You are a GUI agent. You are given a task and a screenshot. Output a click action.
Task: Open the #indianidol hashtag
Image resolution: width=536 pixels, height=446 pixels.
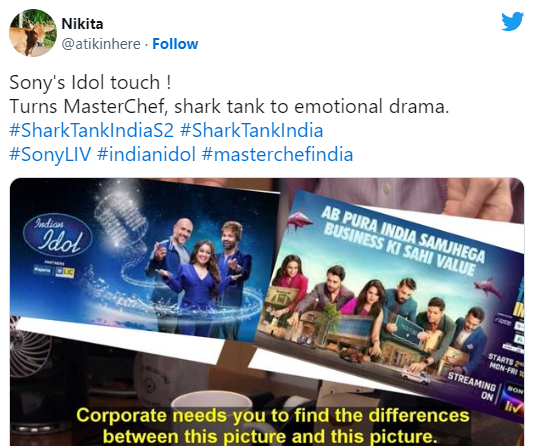(146, 154)
